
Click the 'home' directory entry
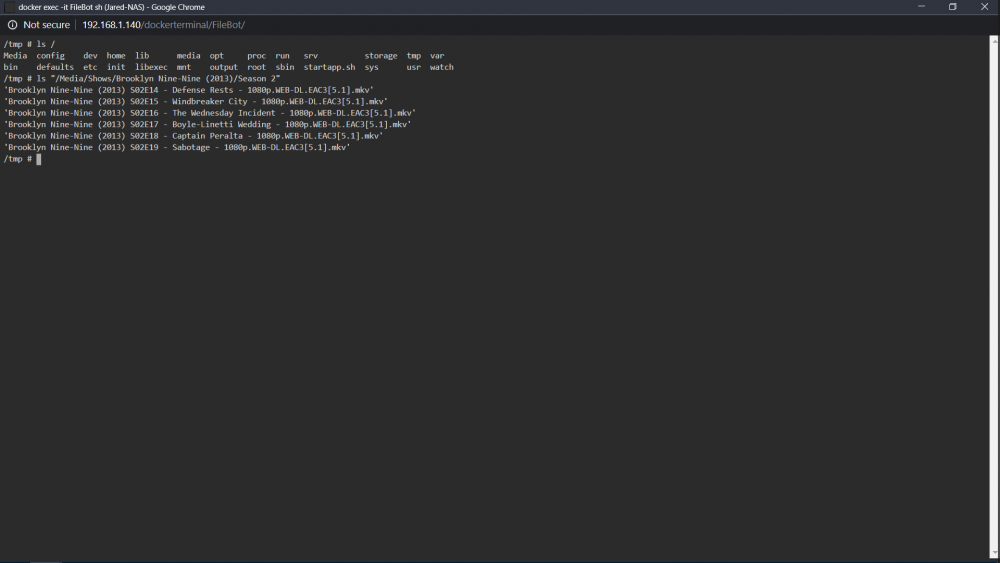[116, 55]
